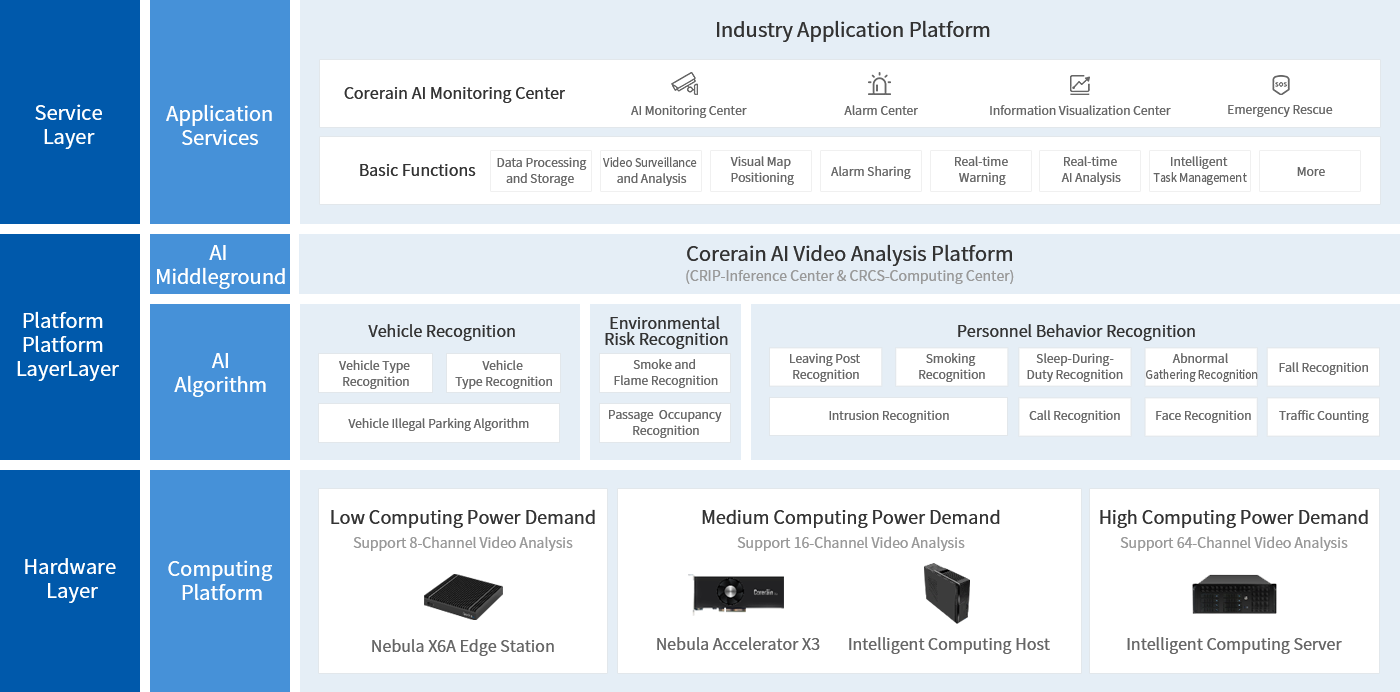1400x692 pixels.
Task: Click the Intelligent Computing Host image
Action: click(946, 593)
